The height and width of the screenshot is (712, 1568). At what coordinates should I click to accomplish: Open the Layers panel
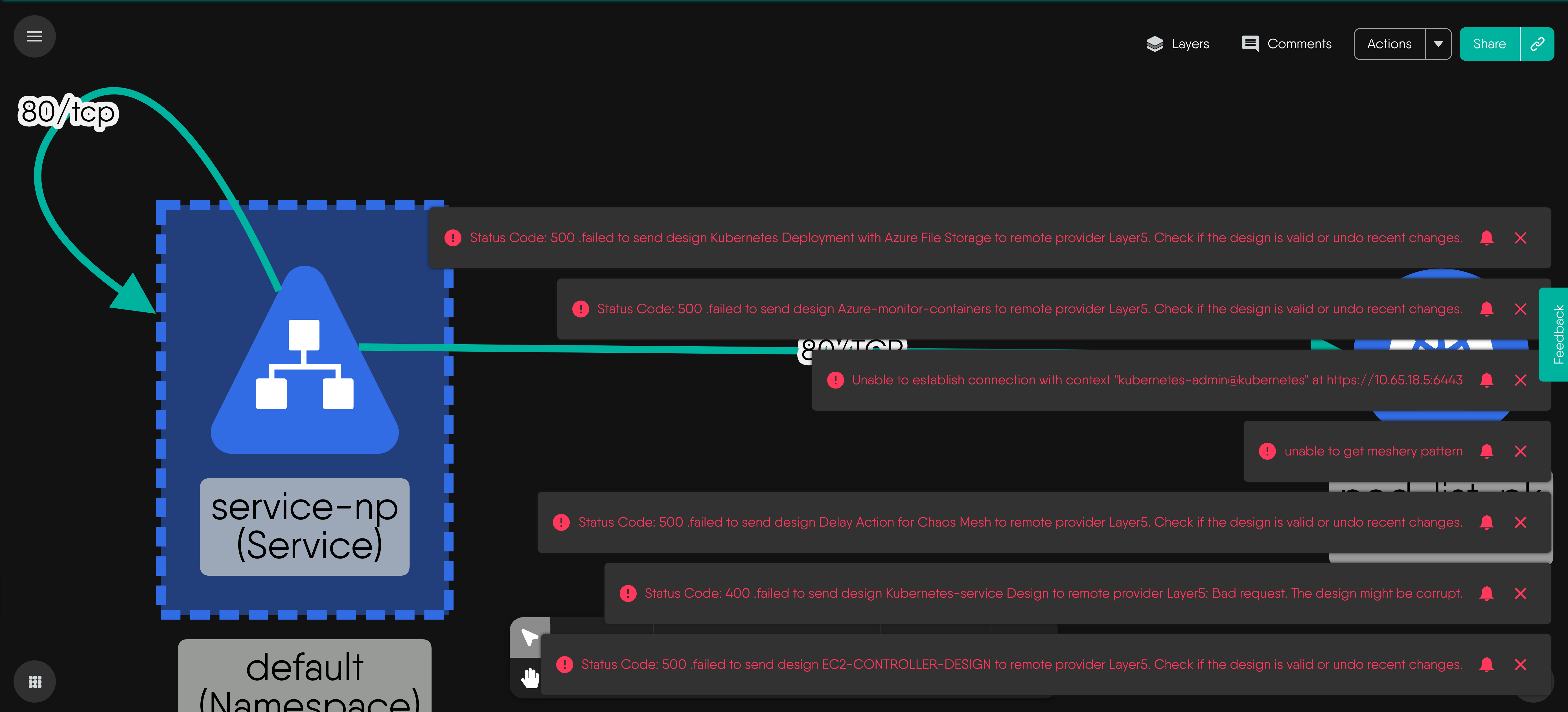[1177, 44]
